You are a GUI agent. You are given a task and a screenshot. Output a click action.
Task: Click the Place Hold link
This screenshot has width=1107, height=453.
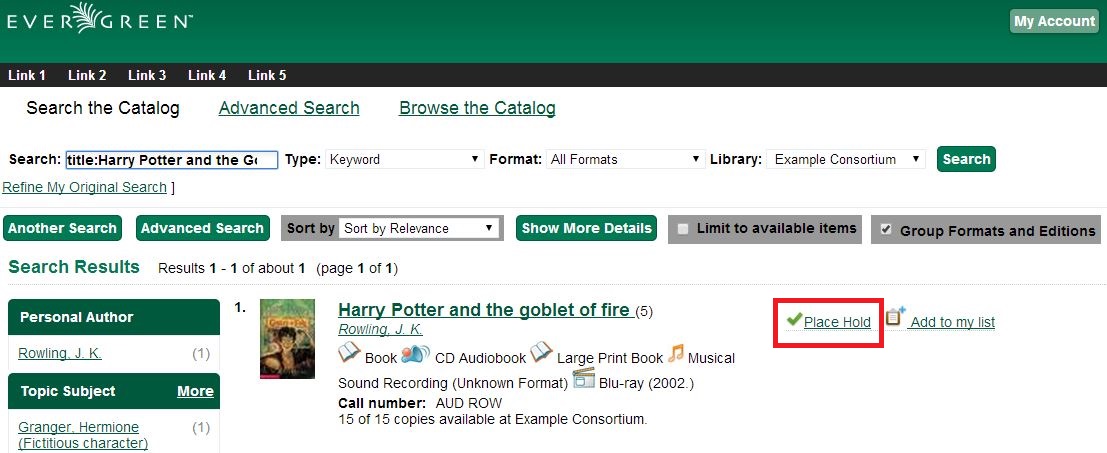coord(837,322)
